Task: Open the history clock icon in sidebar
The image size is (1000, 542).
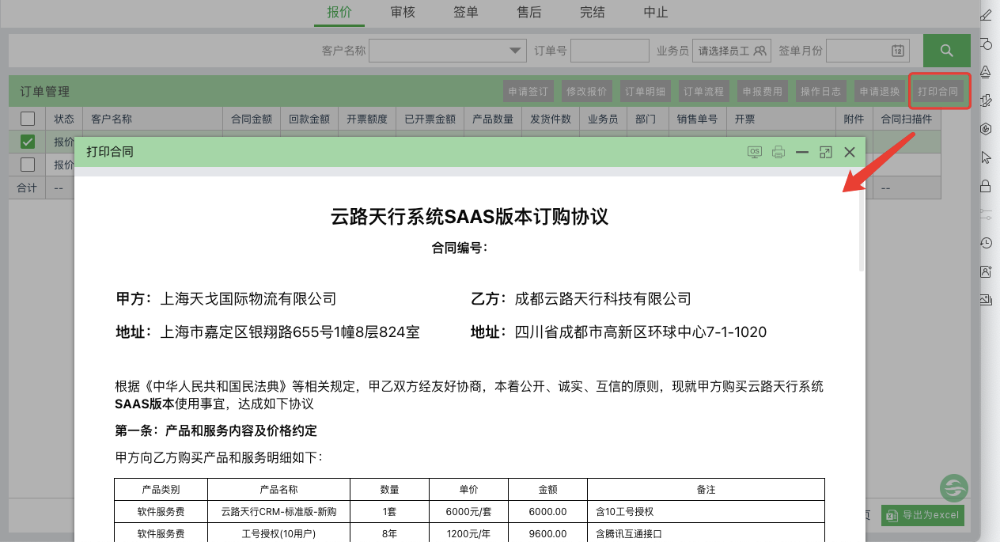Action: click(x=986, y=243)
